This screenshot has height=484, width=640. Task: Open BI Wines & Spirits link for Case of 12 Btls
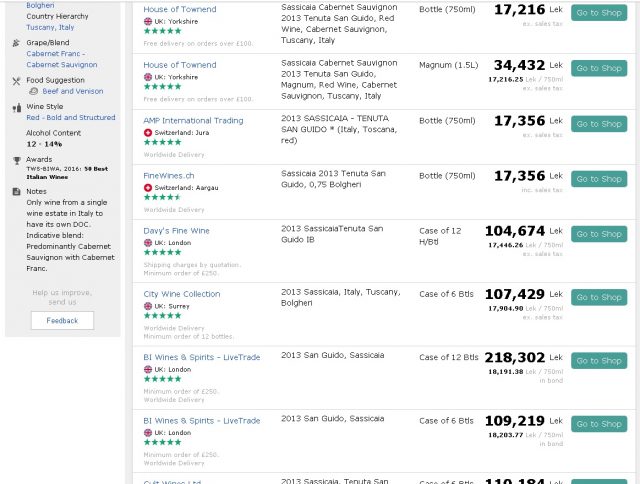click(x=202, y=357)
